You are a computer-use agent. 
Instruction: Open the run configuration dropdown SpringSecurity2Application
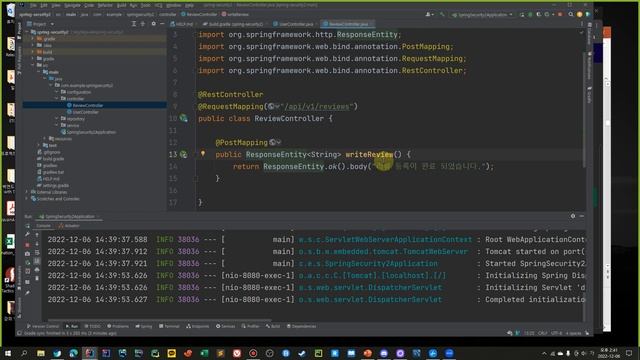(482, 14)
